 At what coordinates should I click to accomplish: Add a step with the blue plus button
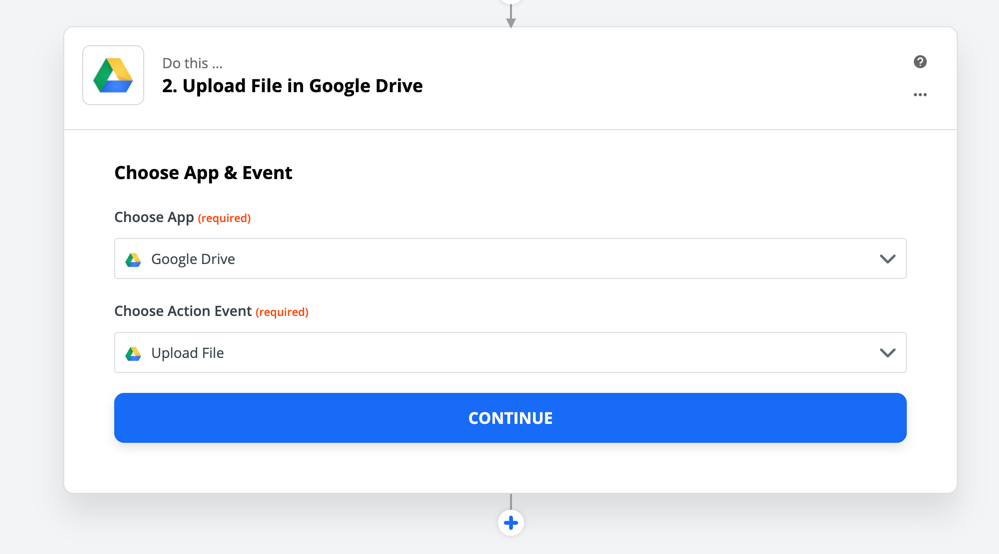pyautogui.click(x=510, y=523)
